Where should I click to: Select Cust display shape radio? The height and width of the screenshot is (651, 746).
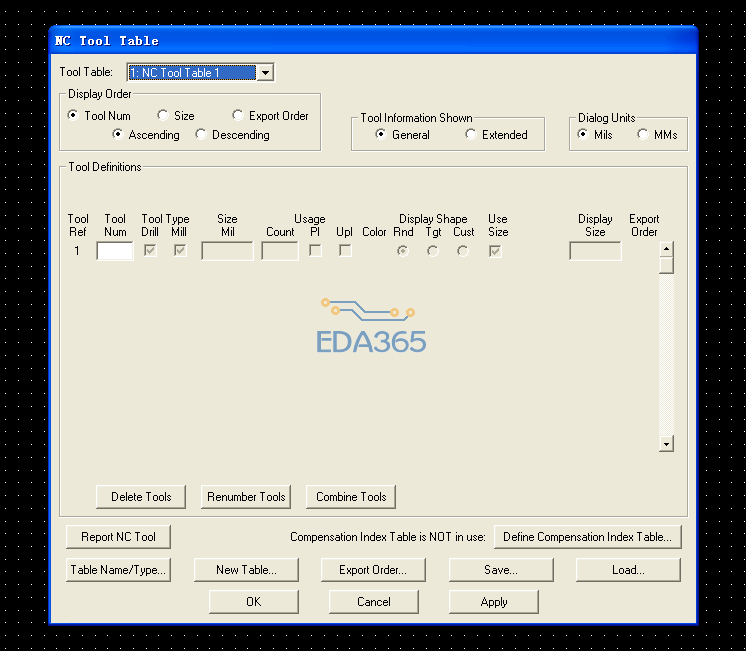[463, 251]
